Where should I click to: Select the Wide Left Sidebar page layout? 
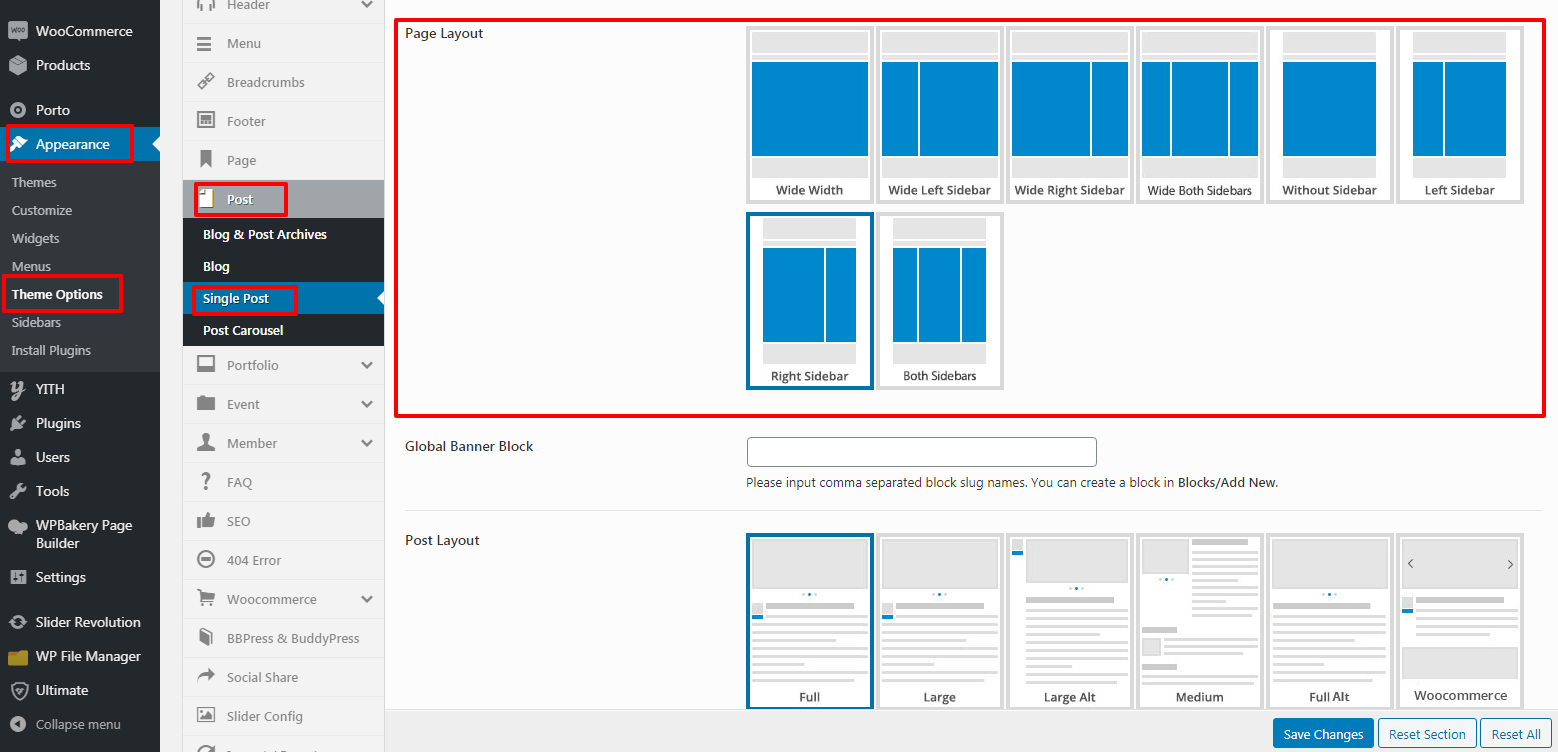coord(940,115)
